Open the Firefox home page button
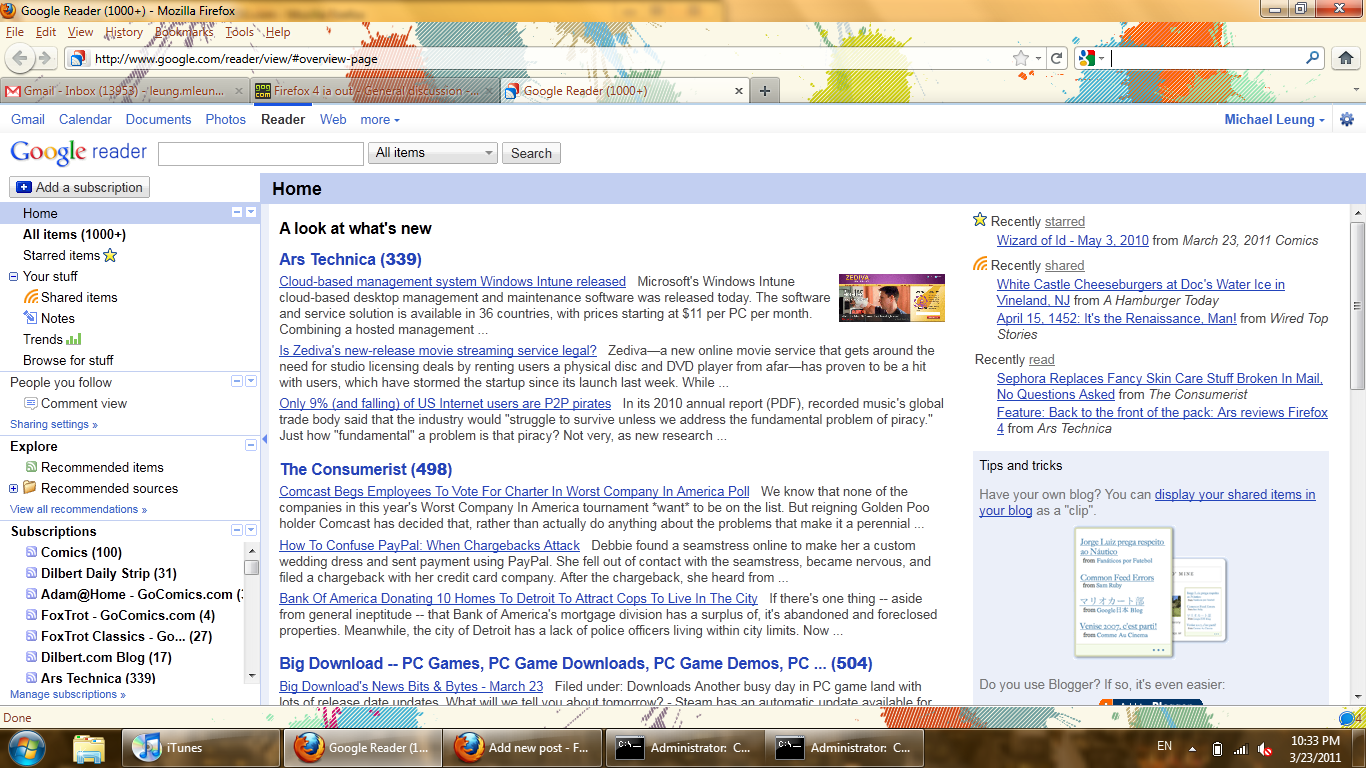Screen dimensions: 1366x768 1346,58
